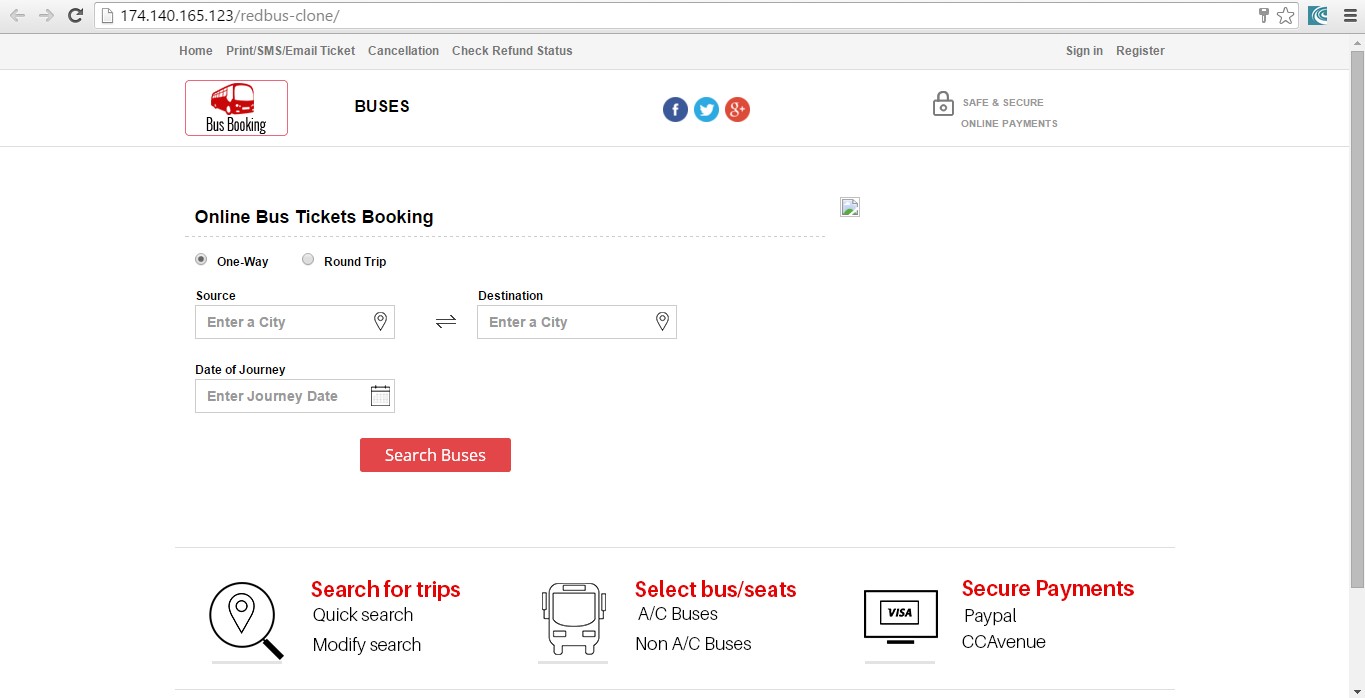This screenshot has height=698, width=1365.
Task: Click the Register link
Action: click(1140, 50)
